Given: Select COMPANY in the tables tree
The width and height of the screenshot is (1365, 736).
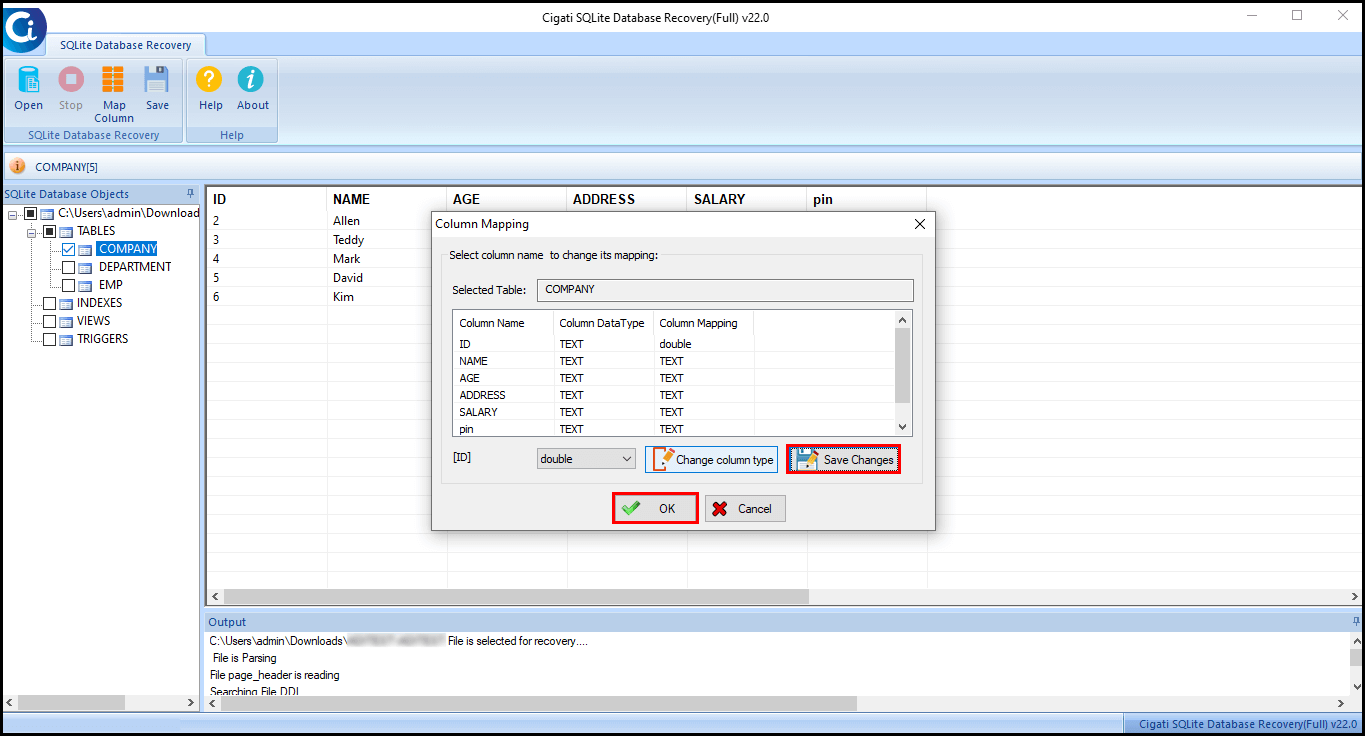Looking at the screenshot, I should pyautogui.click(x=127, y=249).
